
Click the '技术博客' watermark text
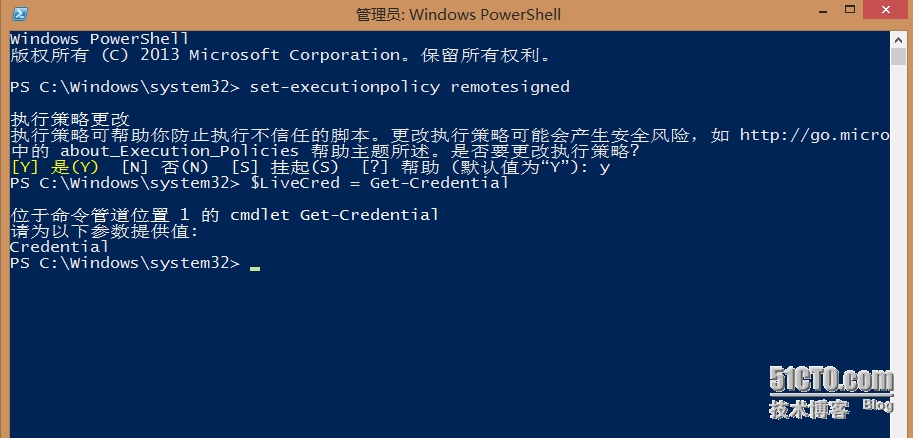click(809, 409)
